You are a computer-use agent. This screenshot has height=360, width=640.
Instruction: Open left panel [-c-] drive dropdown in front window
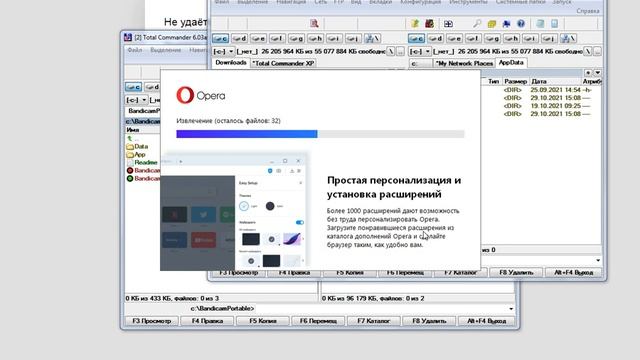point(223,51)
